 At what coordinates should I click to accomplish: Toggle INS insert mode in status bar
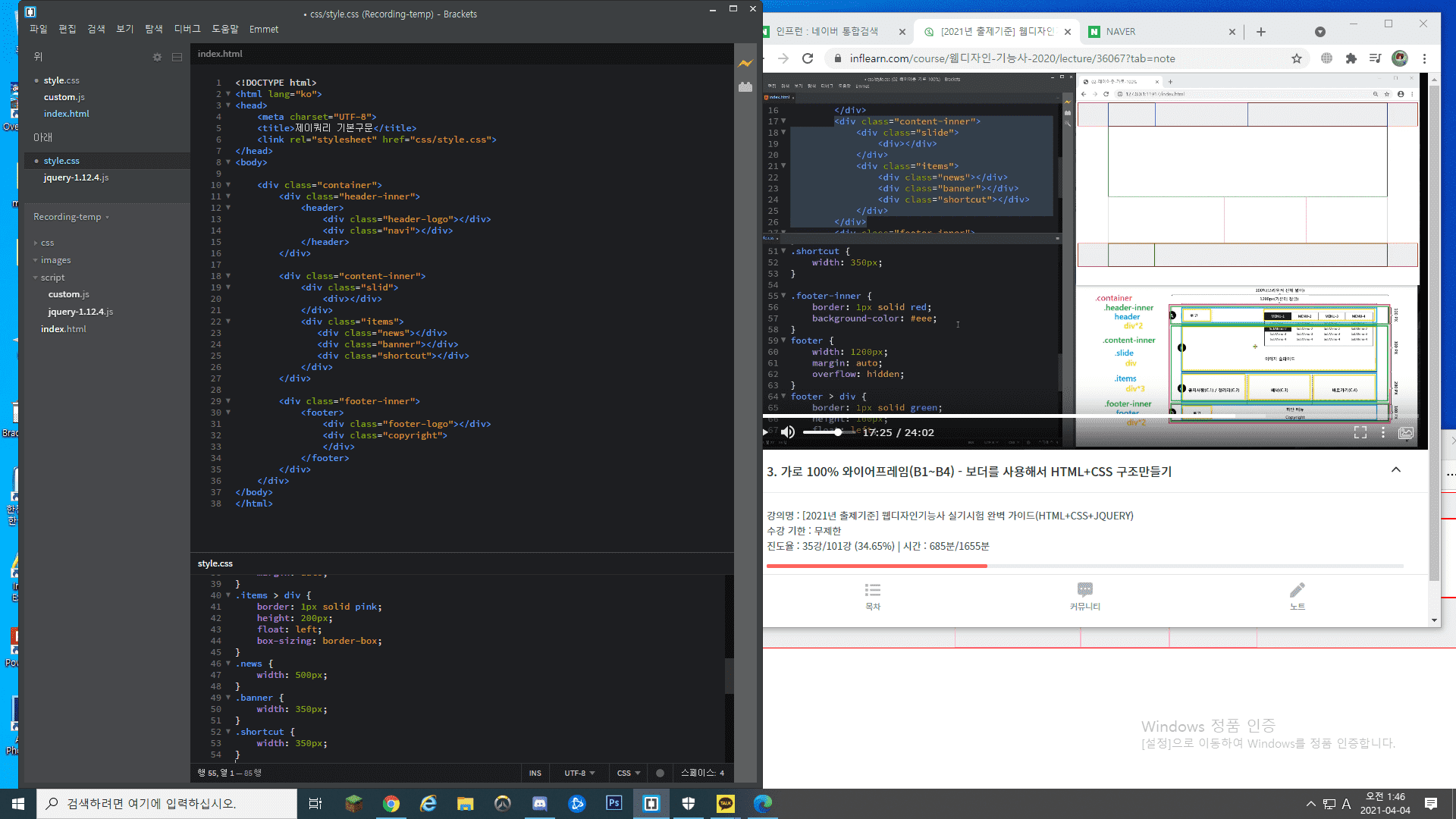[x=535, y=773]
